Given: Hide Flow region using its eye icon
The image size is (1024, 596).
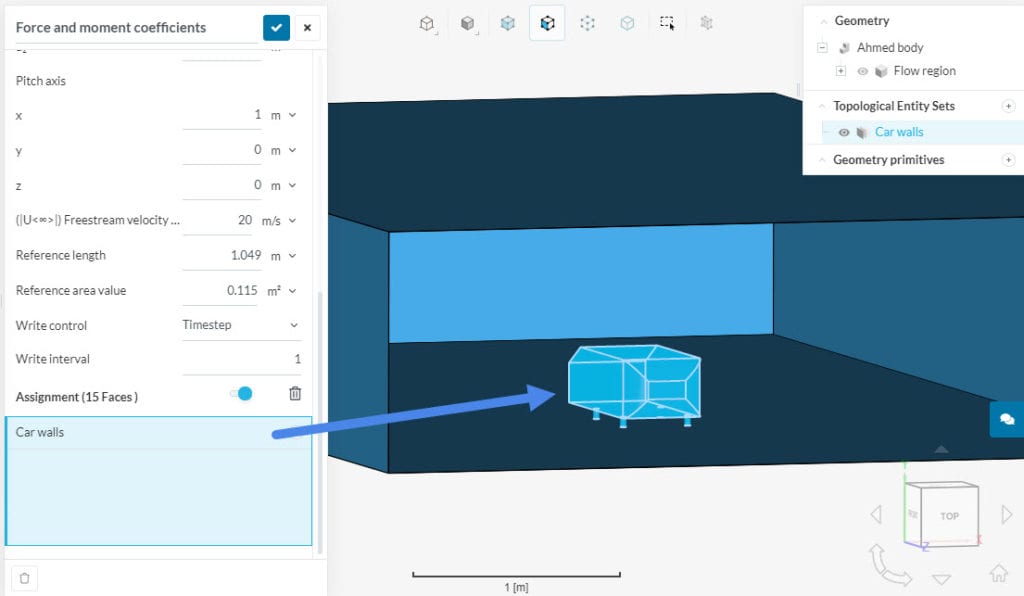Looking at the screenshot, I should [862, 71].
